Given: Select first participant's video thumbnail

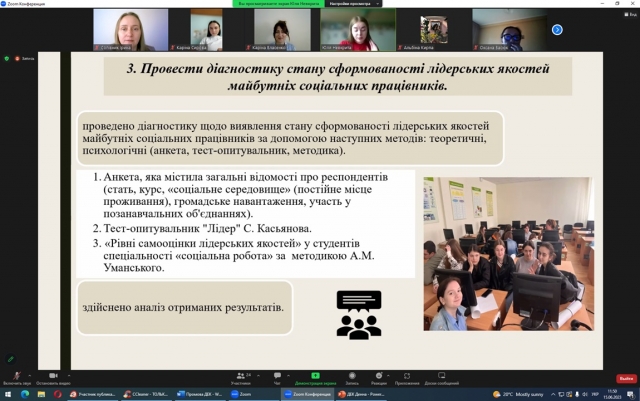Looking at the screenshot, I should (131, 30).
